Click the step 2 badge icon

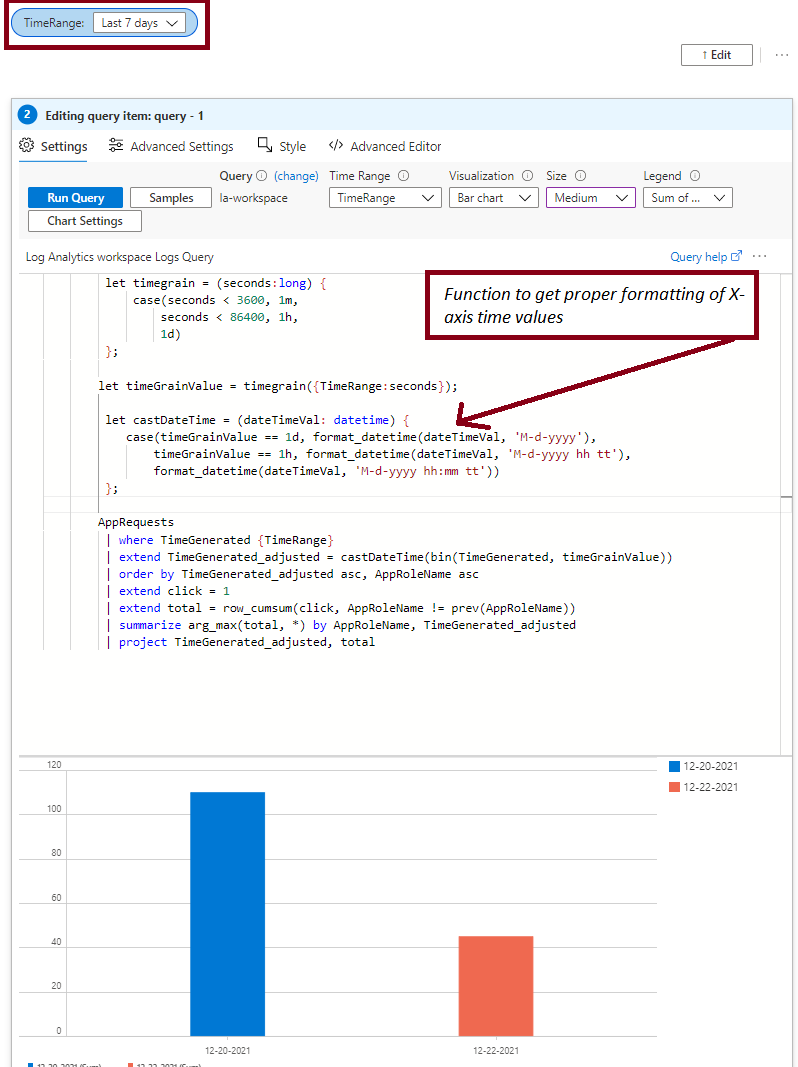(x=27, y=114)
